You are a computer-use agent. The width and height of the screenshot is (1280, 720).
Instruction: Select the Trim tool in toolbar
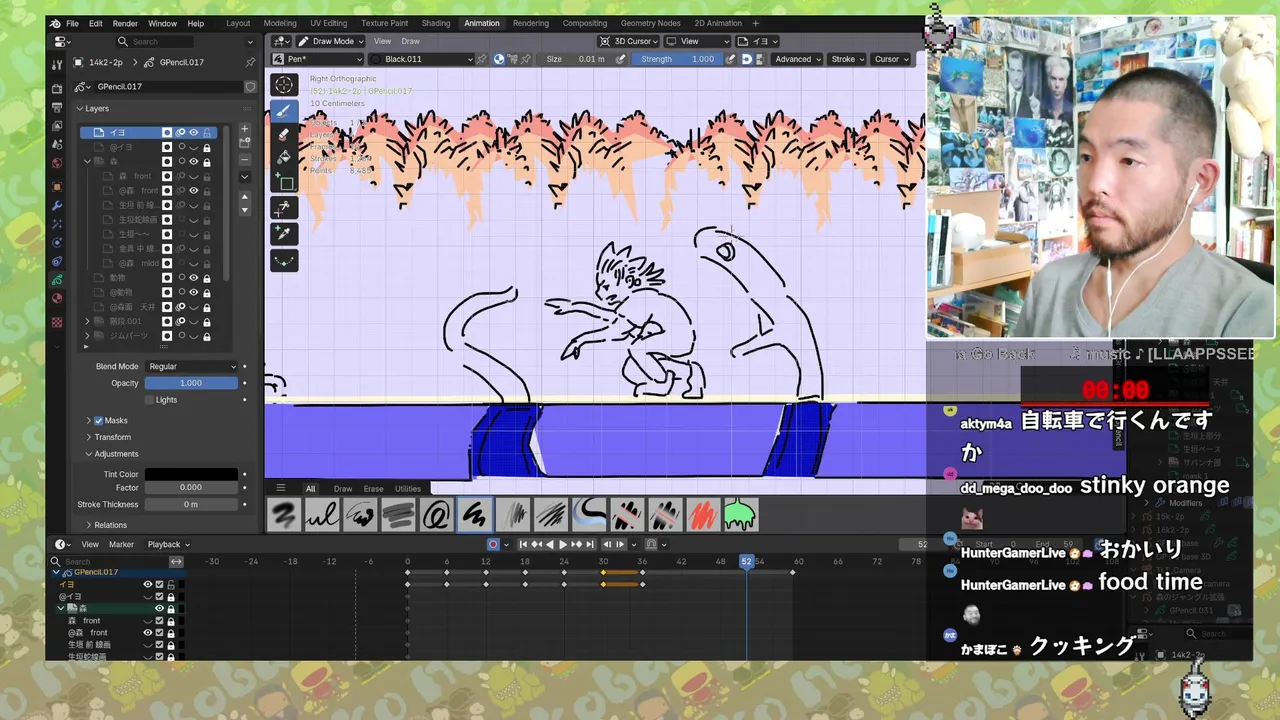click(284, 208)
